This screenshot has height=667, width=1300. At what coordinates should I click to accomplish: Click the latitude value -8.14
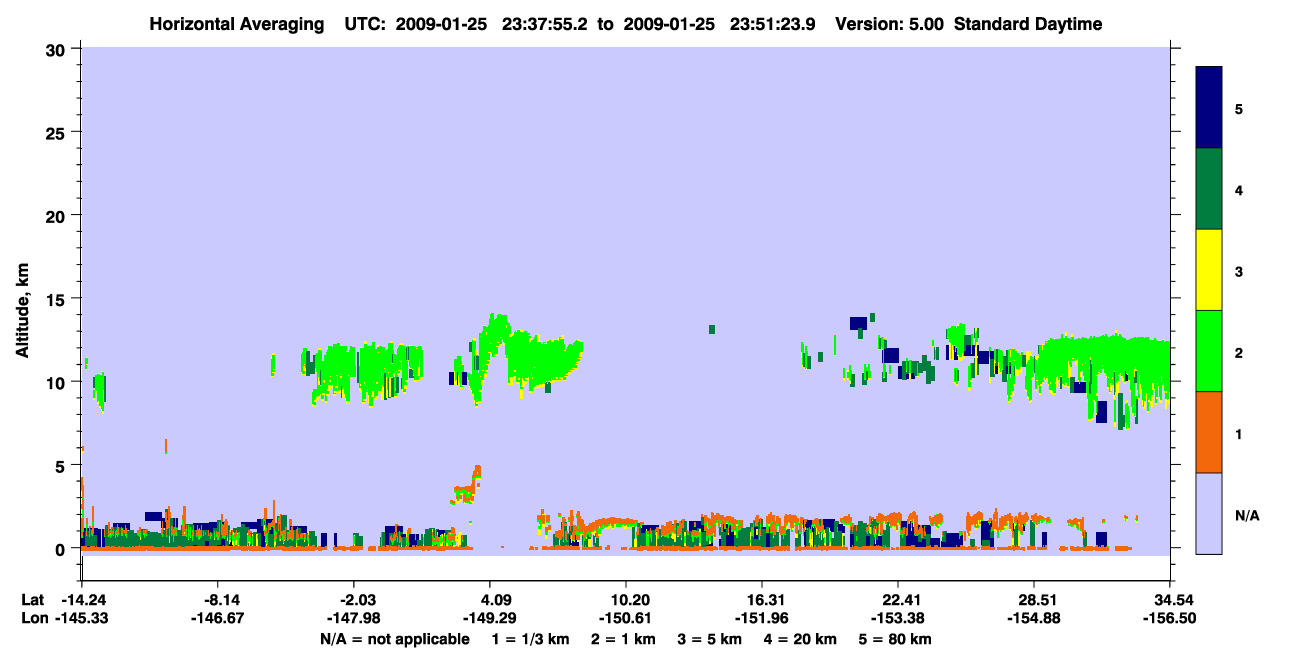(x=222, y=600)
